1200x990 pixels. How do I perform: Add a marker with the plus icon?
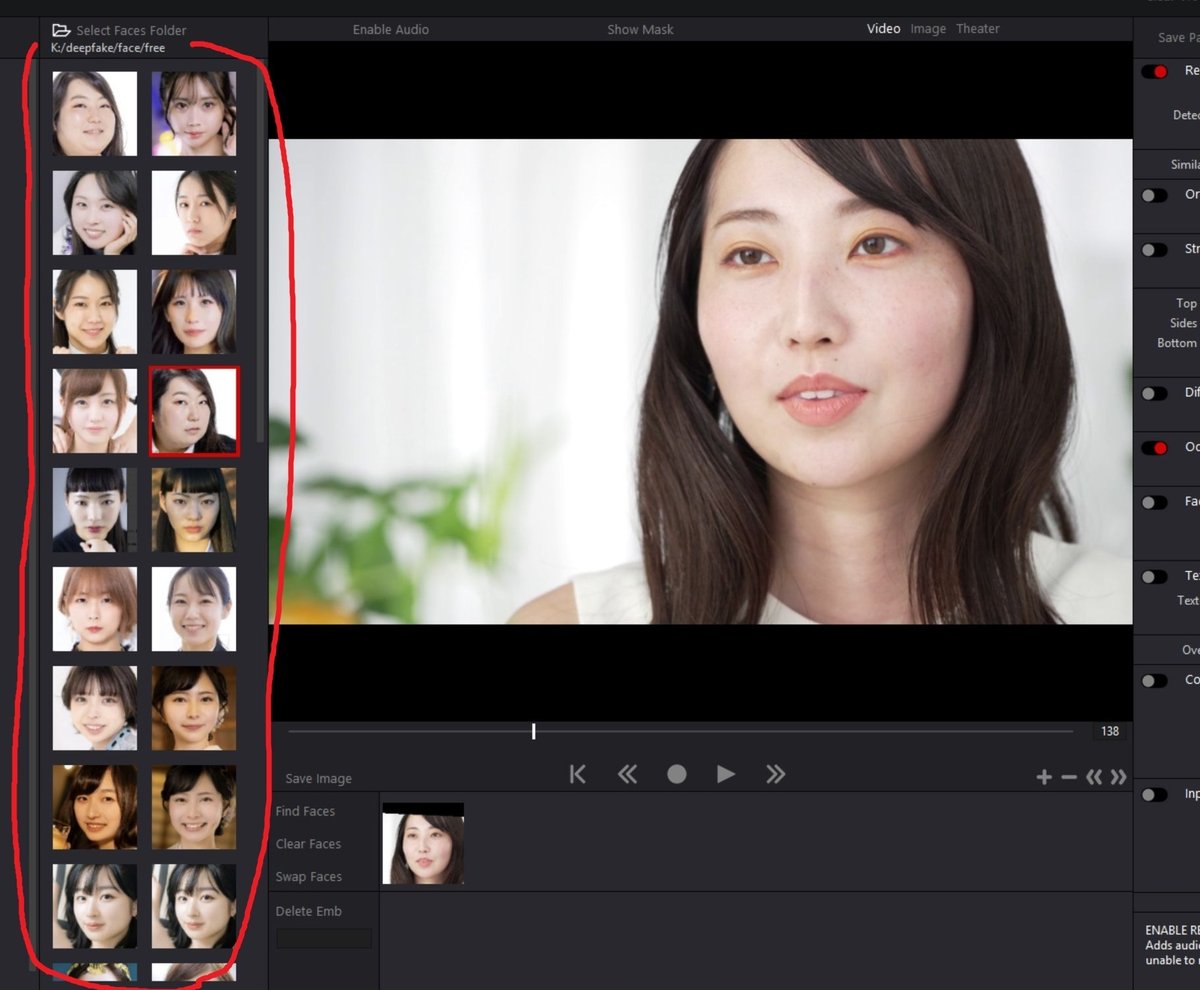pos(1044,777)
